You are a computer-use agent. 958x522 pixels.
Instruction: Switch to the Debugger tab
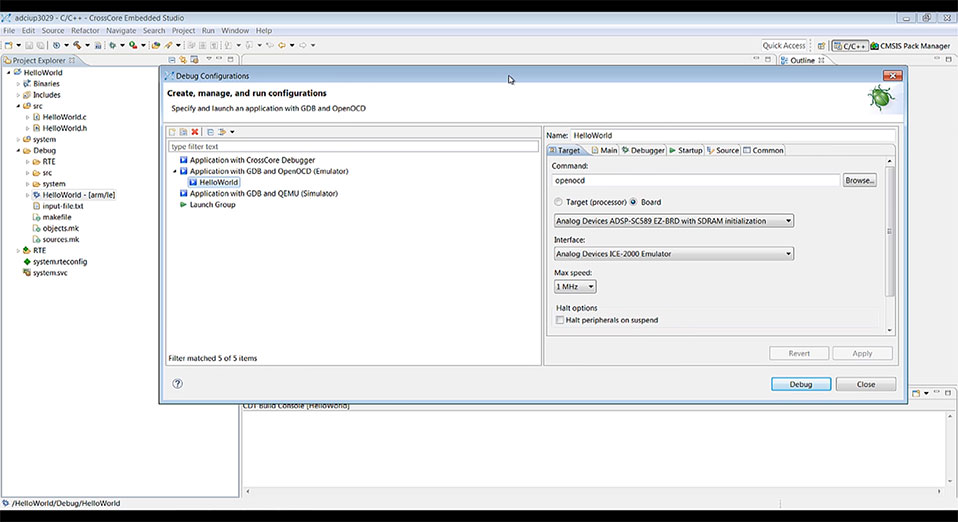point(643,150)
